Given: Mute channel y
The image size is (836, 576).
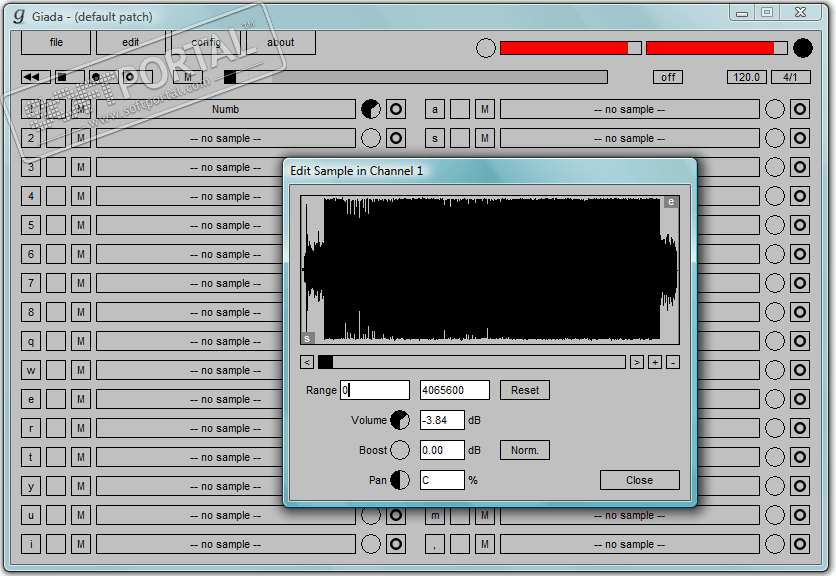Looking at the screenshot, I should click(x=81, y=486).
